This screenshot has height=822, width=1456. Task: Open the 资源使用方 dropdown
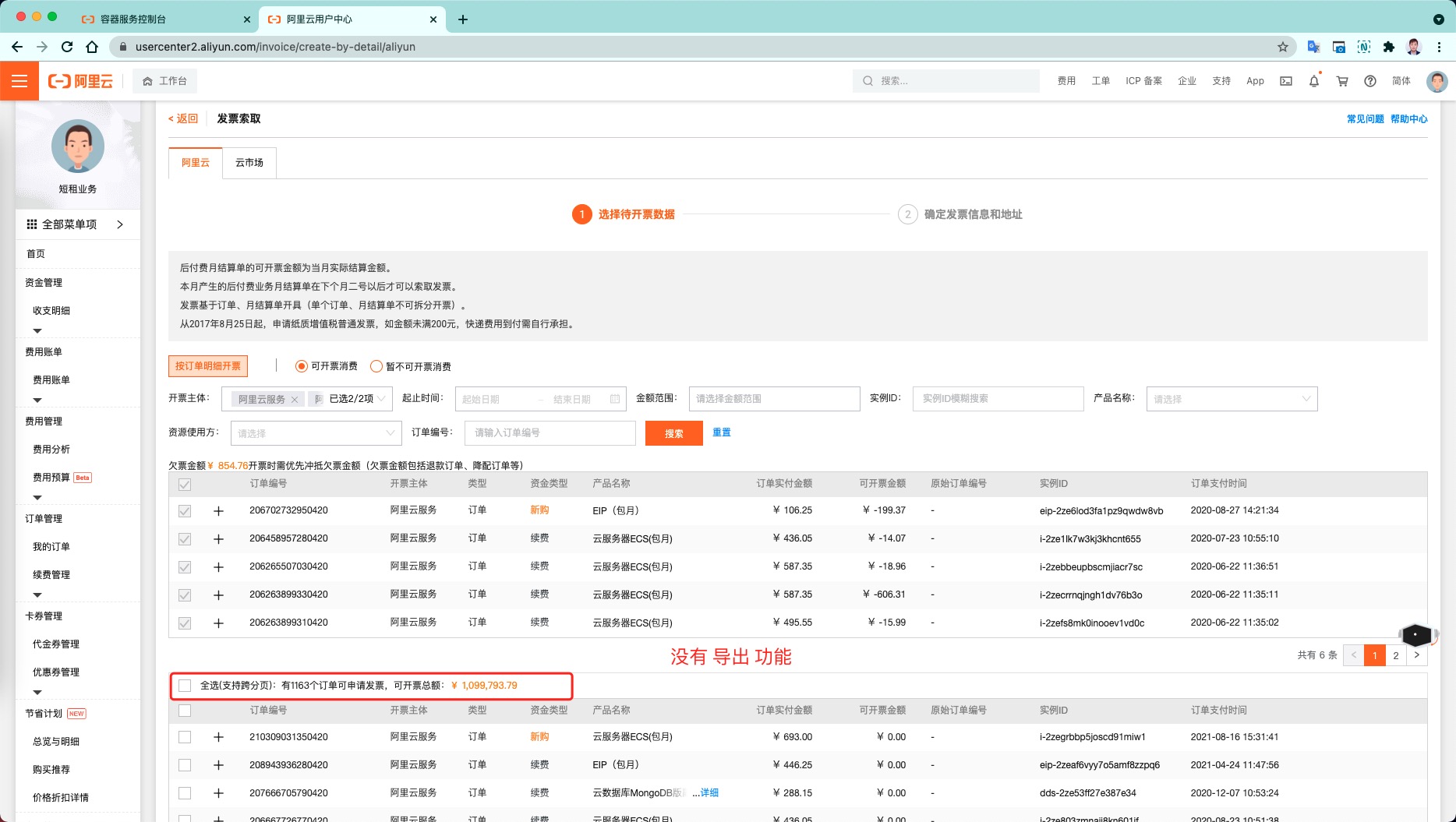(x=316, y=433)
